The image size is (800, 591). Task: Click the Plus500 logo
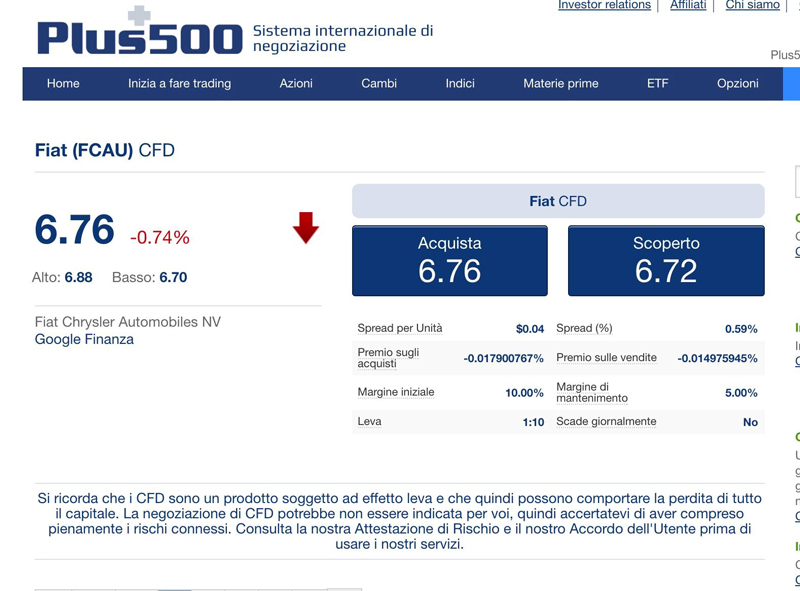click(139, 32)
